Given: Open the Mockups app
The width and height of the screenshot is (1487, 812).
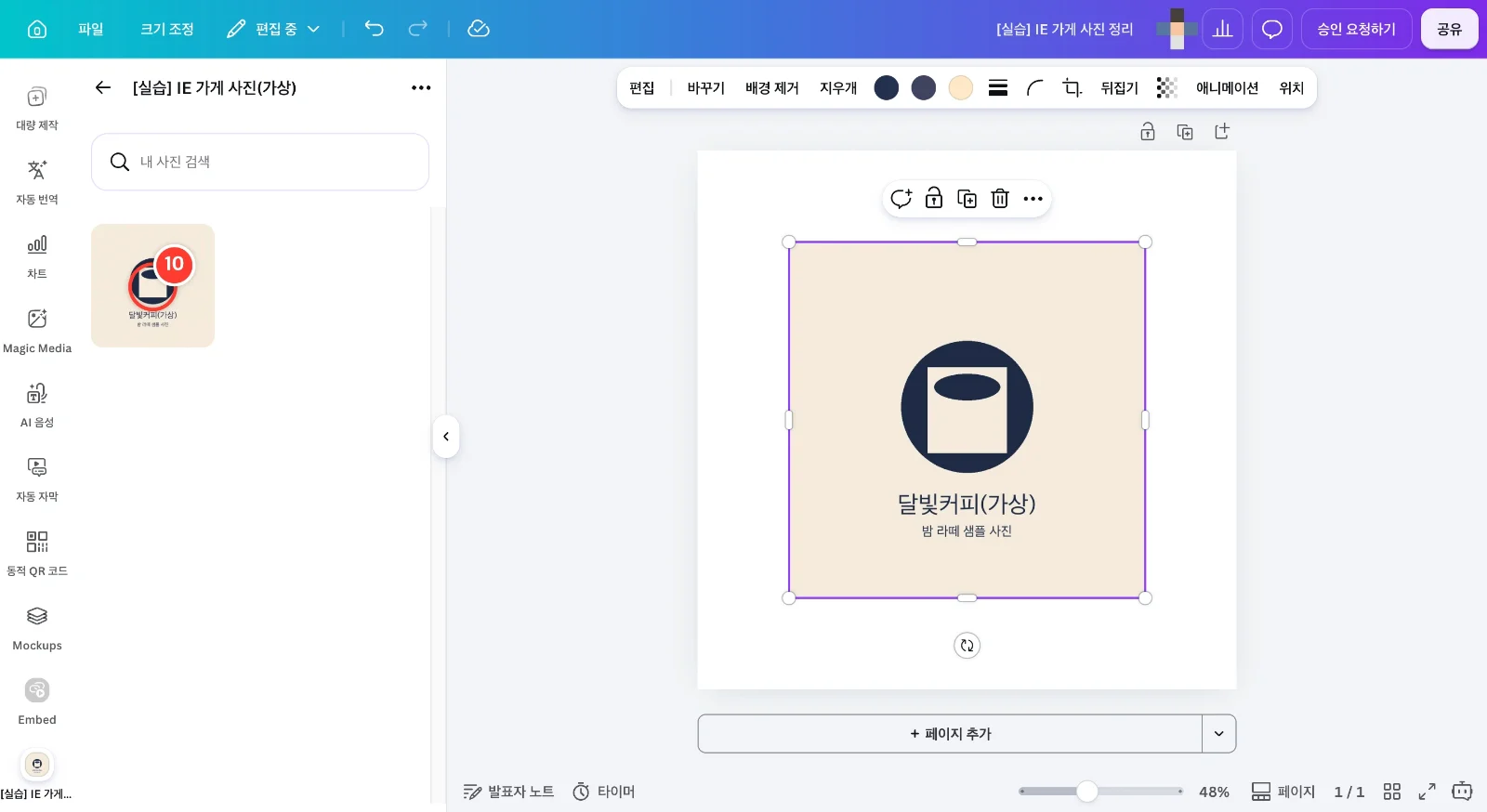Looking at the screenshot, I should 37,627.
